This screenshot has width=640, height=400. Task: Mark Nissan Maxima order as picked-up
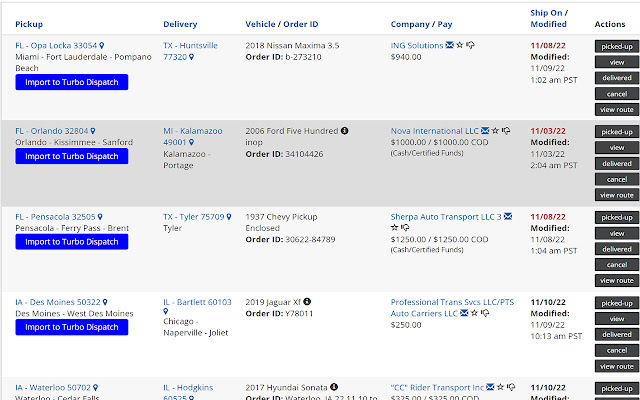pyautogui.click(x=617, y=47)
